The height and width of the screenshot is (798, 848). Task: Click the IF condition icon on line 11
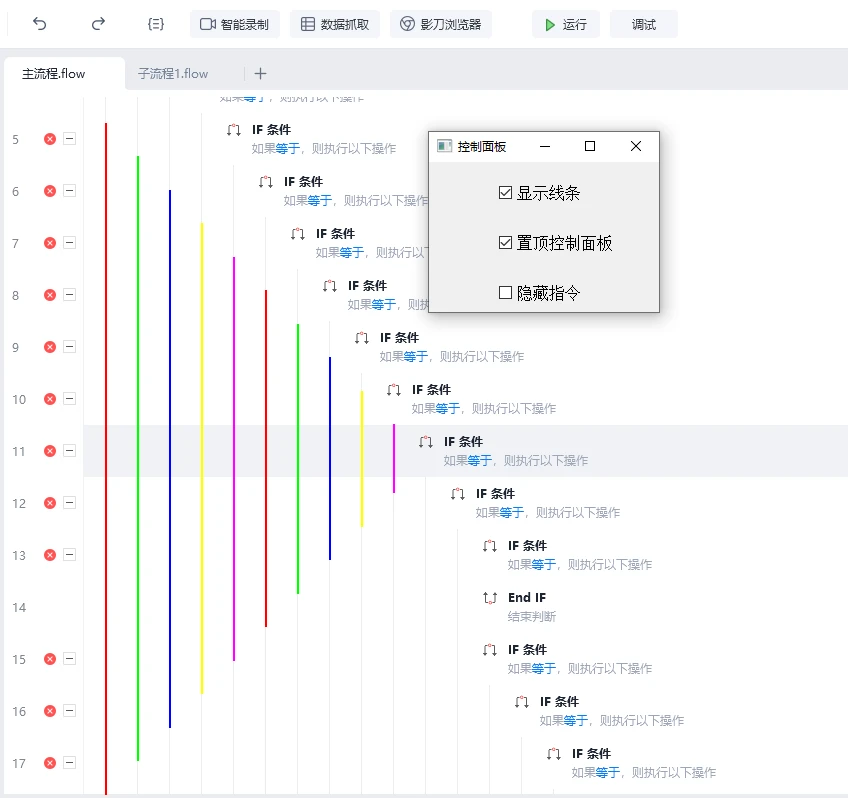[426, 442]
